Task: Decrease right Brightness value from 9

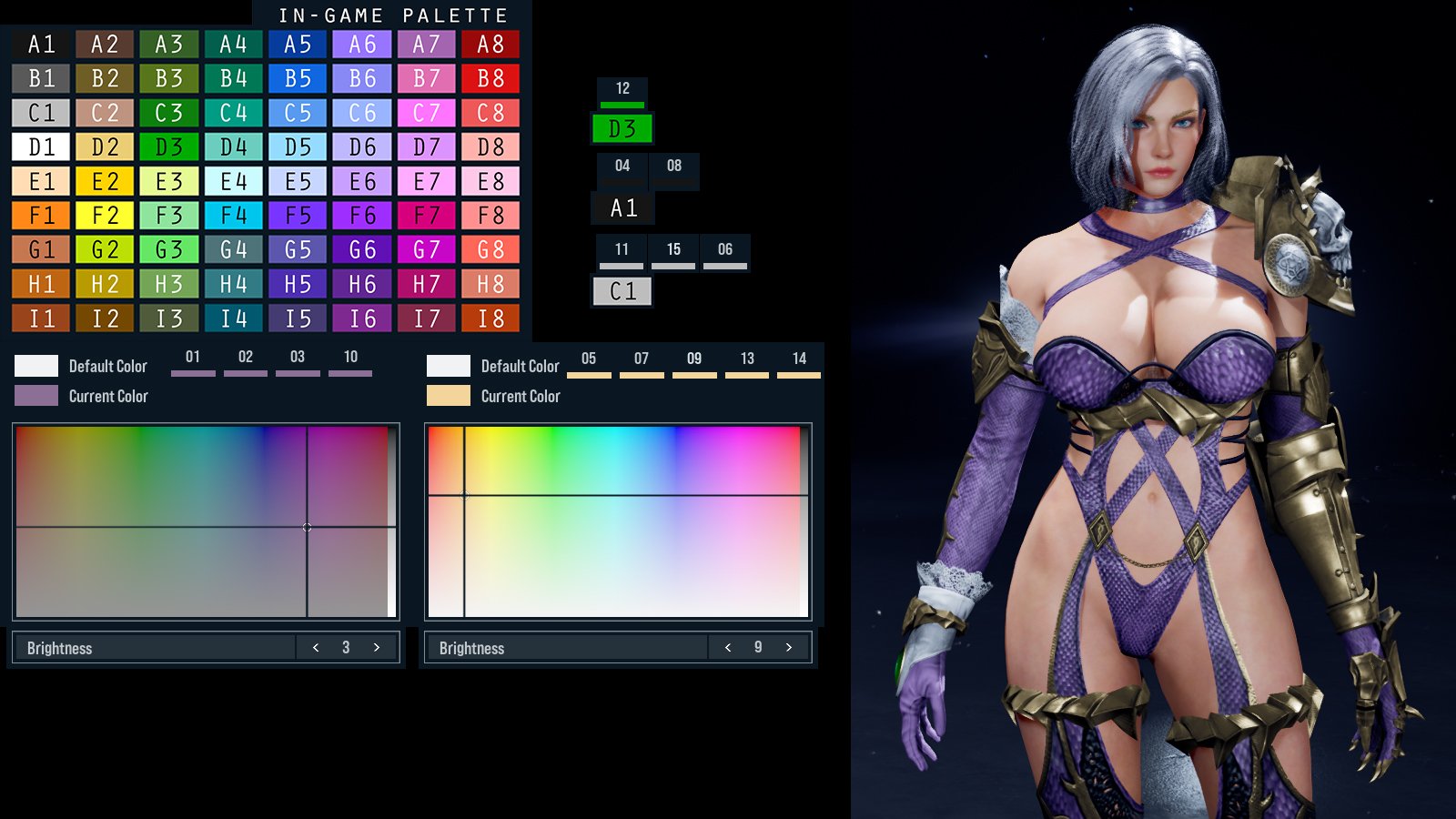Action: (x=728, y=647)
